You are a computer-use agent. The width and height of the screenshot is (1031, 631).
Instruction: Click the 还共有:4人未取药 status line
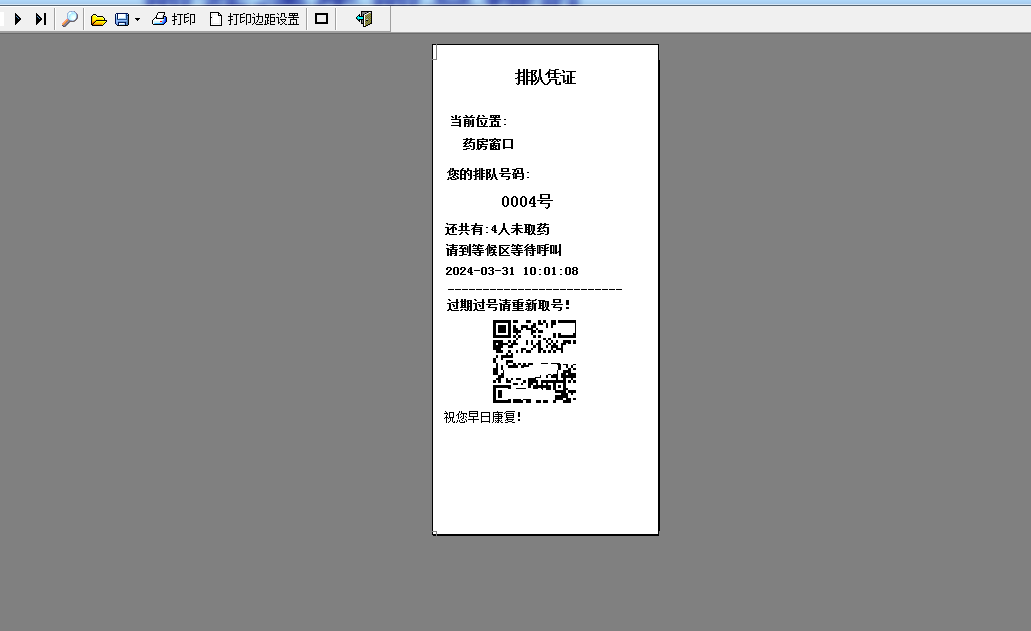pyautogui.click(x=500, y=228)
